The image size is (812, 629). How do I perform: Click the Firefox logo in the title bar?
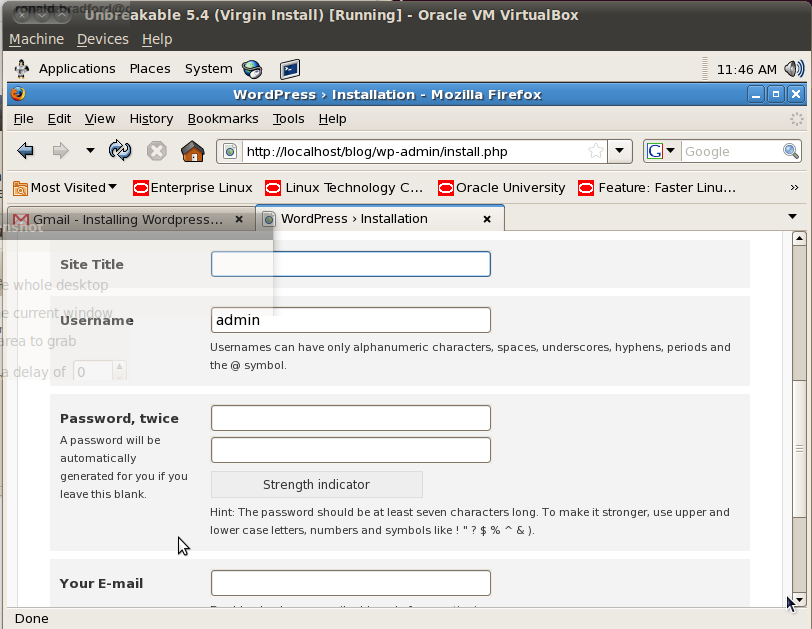click(18, 94)
